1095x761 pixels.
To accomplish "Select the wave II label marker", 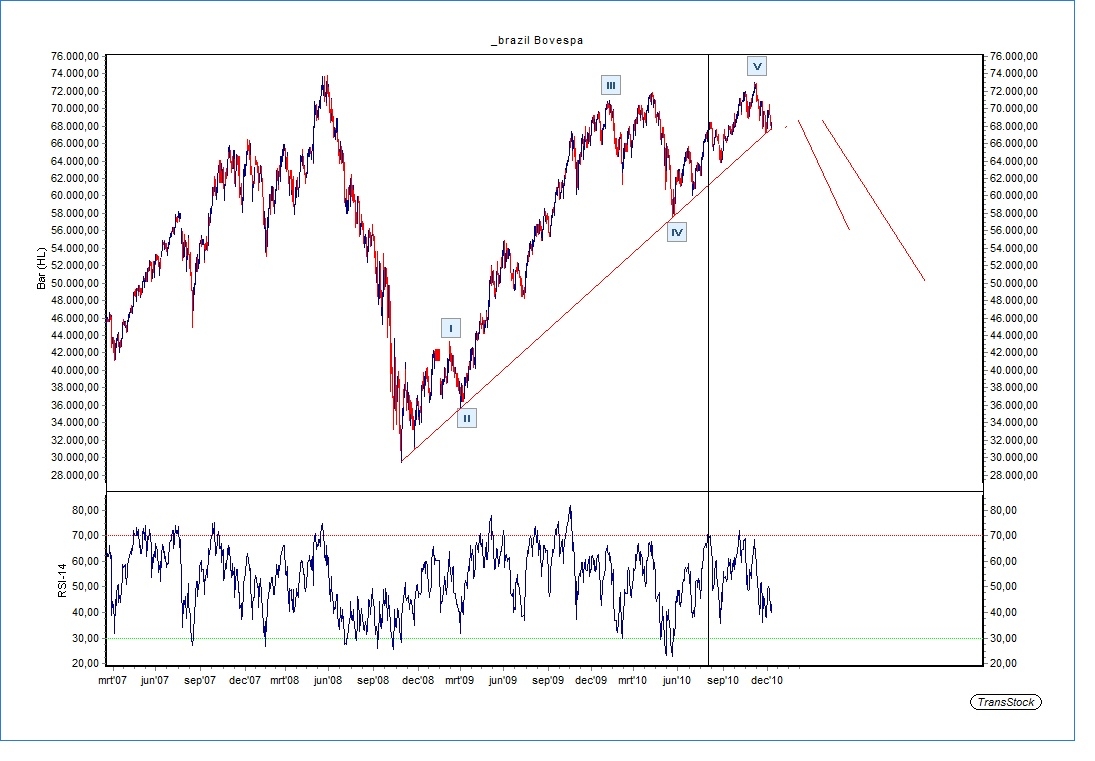I will (x=467, y=418).
